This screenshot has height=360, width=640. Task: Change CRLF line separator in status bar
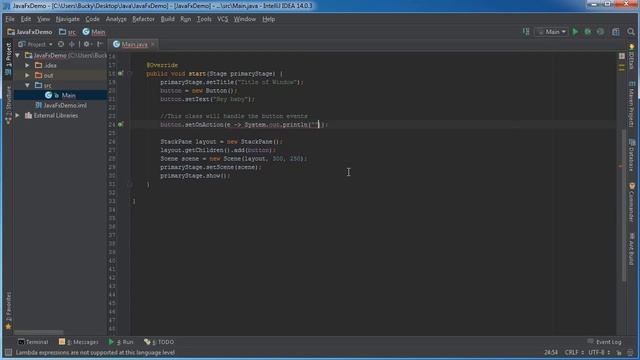click(x=573, y=352)
